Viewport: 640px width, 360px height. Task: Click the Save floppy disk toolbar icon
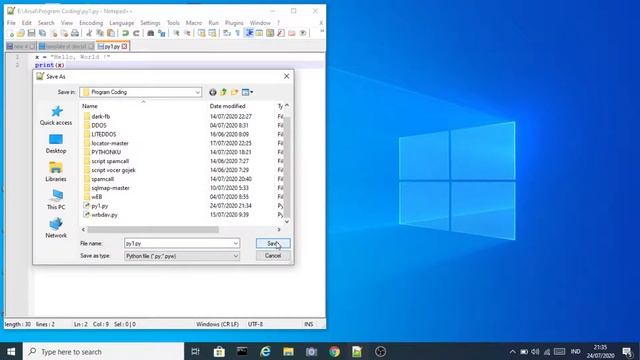pos(31,33)
